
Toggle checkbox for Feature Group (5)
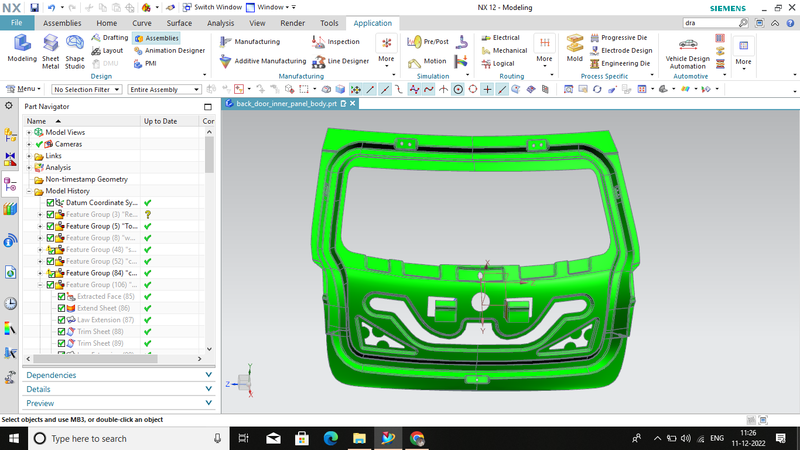(50, 226)
